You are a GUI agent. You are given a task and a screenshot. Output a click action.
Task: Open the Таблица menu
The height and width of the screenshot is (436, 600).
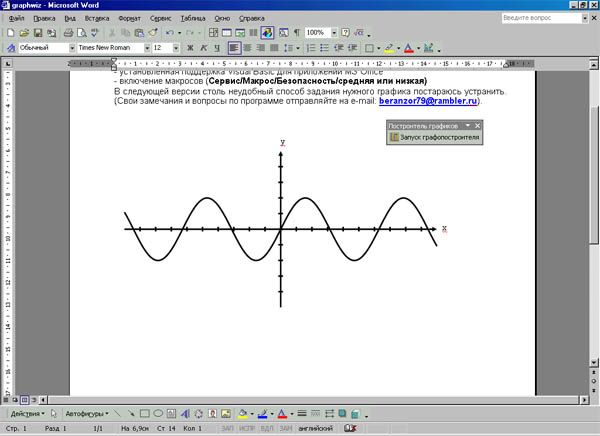click(x=193, y=18)
